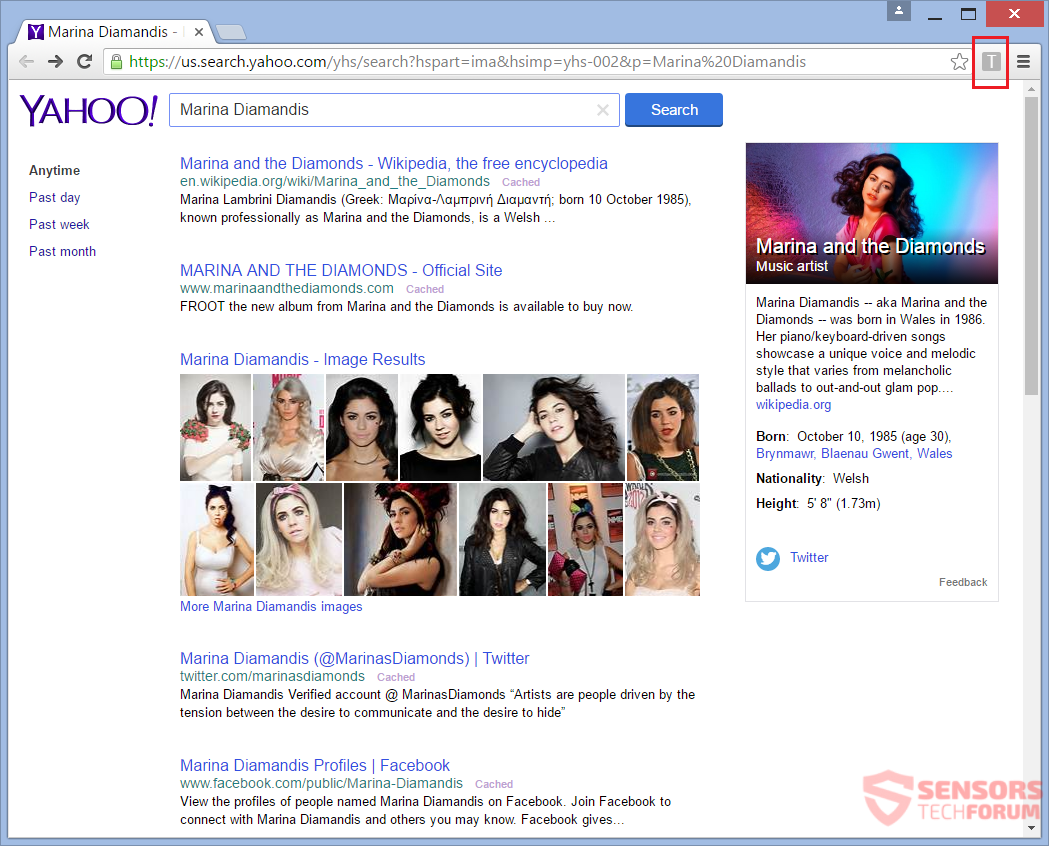Click the twitter.com/marinasdiamonds result URL
This screenshot has height=846, width=1049.
coord(272,676)
